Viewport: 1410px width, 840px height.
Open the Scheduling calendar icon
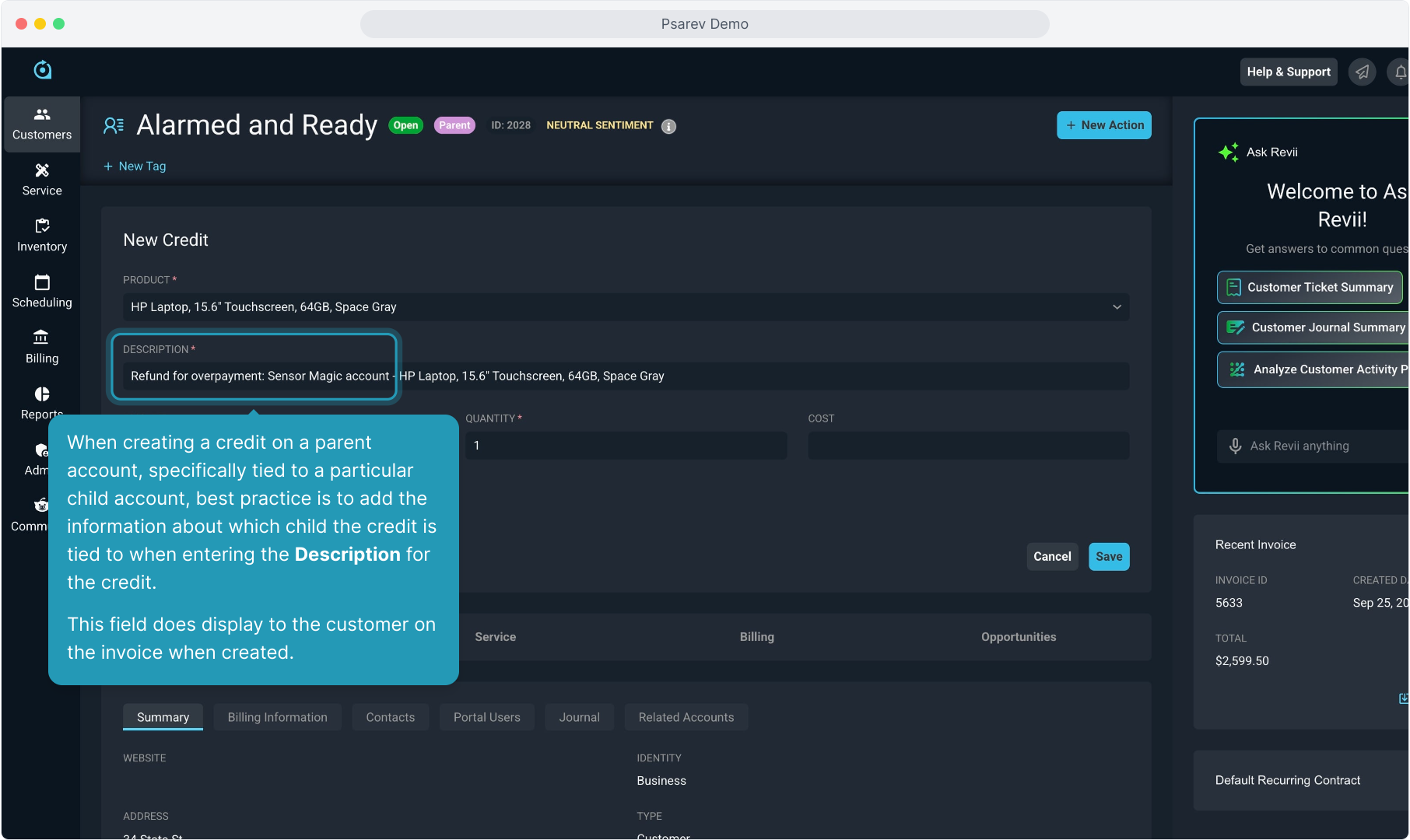pyautogui.click(x=42, y=282)
